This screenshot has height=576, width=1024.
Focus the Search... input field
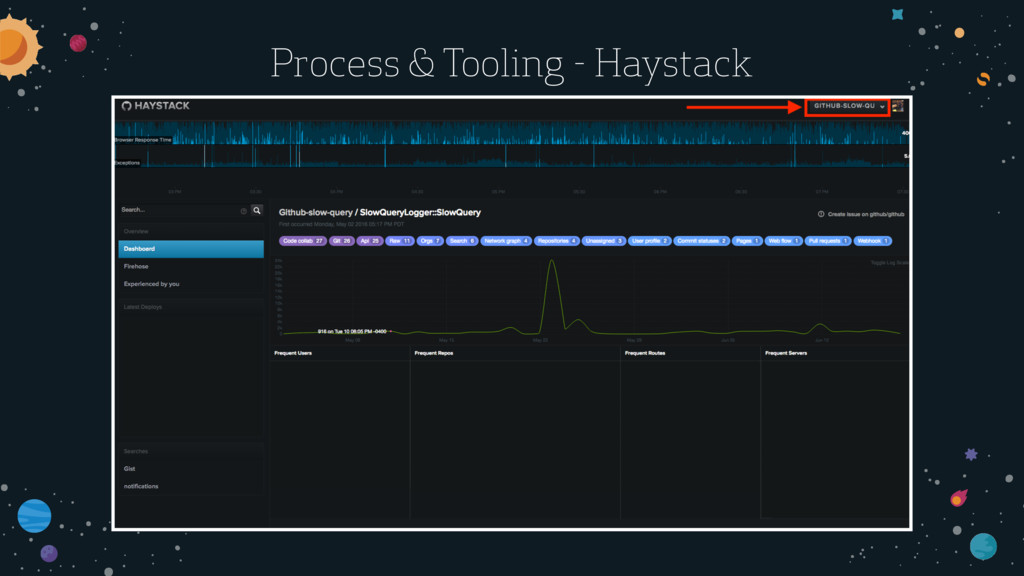tap(179, 210)
